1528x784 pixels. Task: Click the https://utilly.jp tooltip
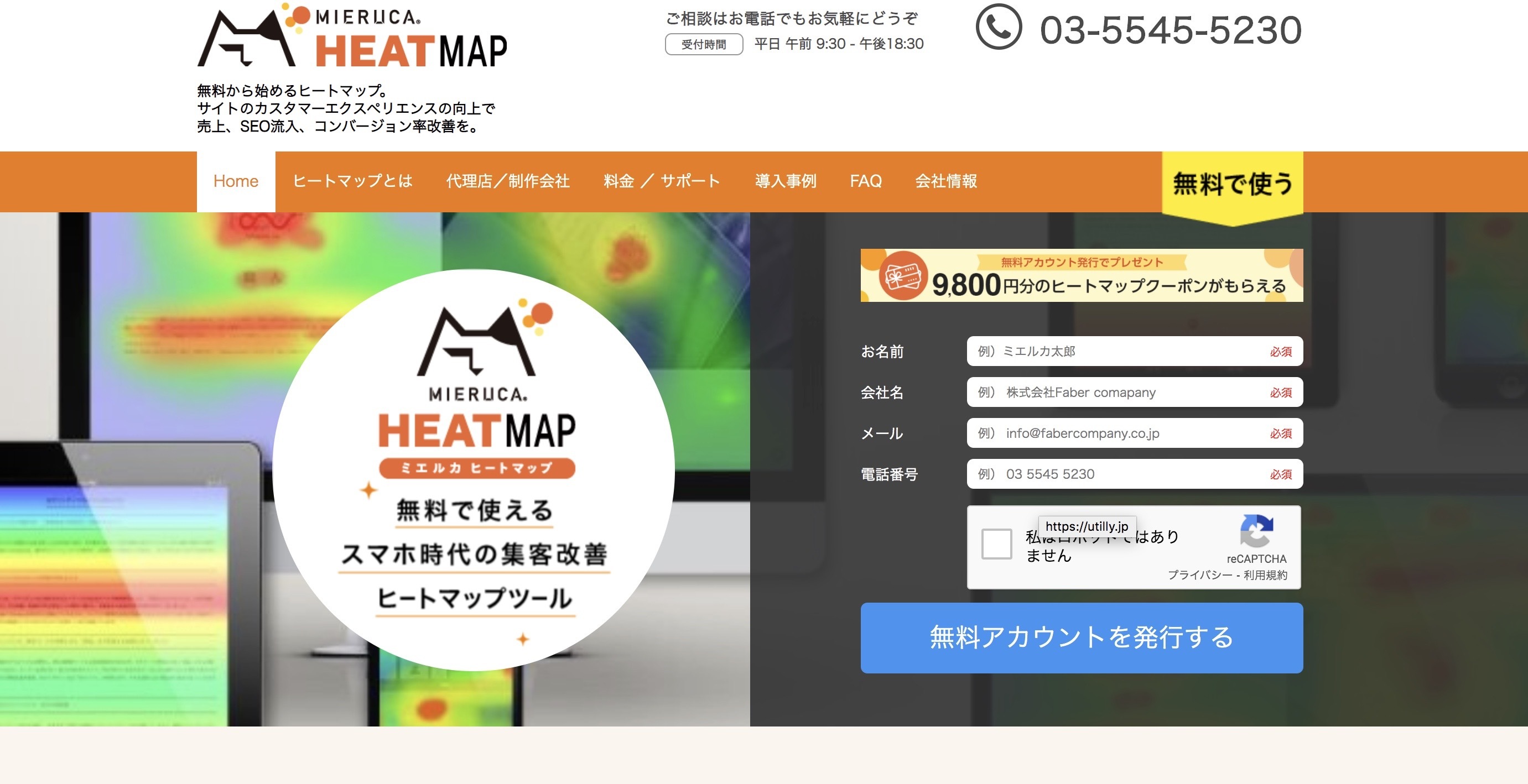coord(1087,526)
